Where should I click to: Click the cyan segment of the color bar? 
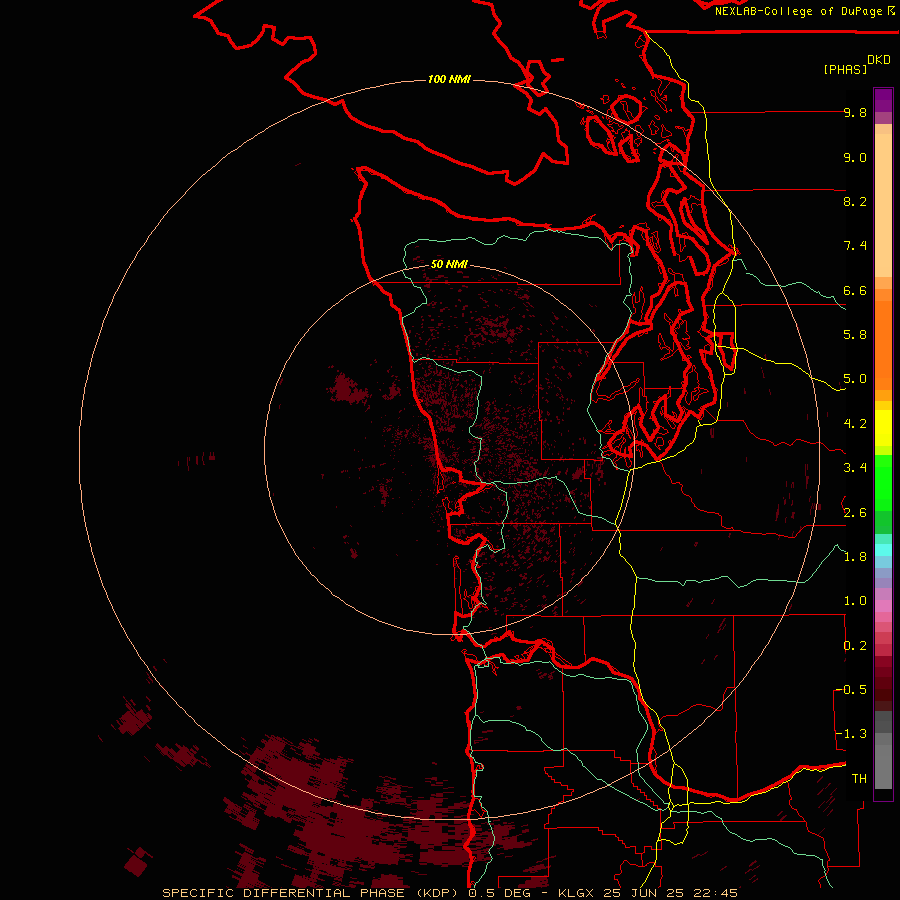click(883, 550)
